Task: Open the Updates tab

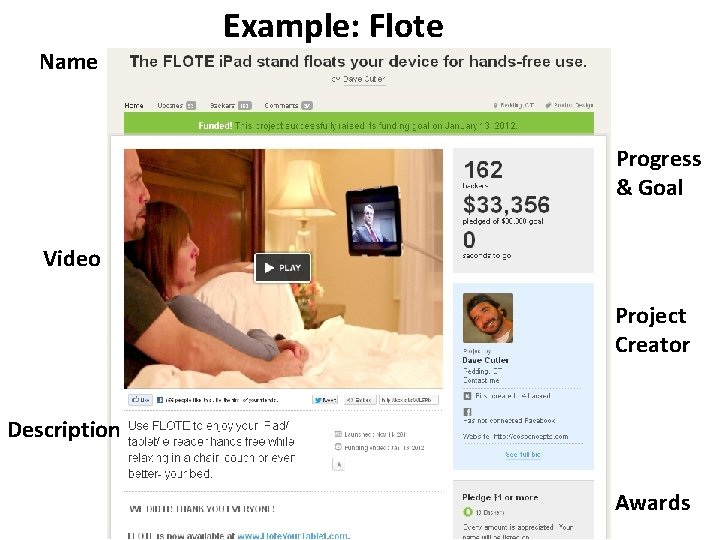Action: pyautogui.click(x=176, y=106)
